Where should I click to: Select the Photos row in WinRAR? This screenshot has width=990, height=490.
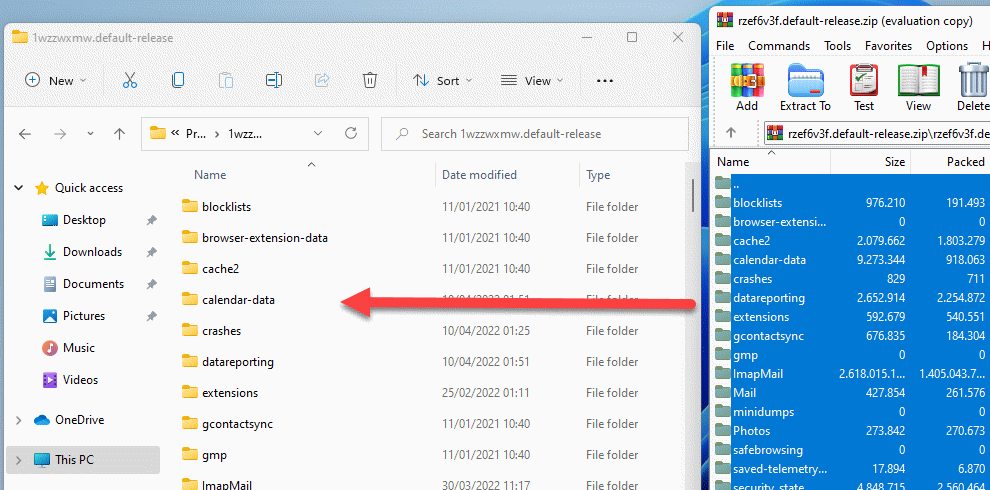pos(851,431)
